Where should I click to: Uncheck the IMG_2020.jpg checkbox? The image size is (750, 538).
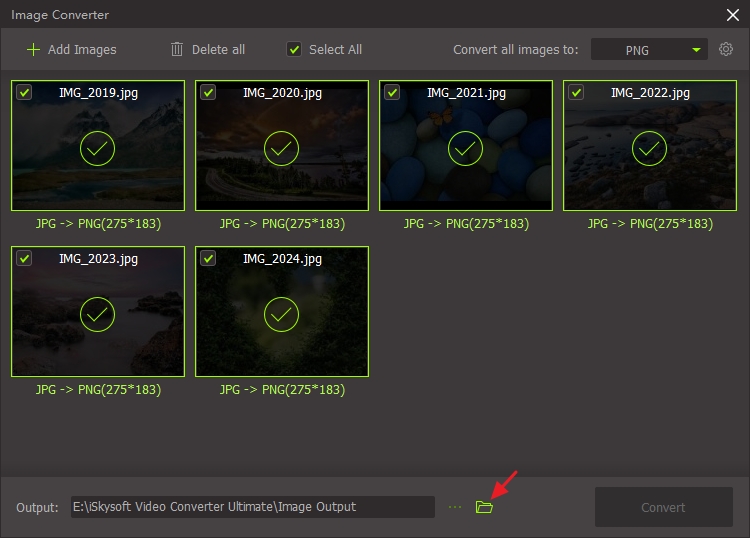(208, 92)
